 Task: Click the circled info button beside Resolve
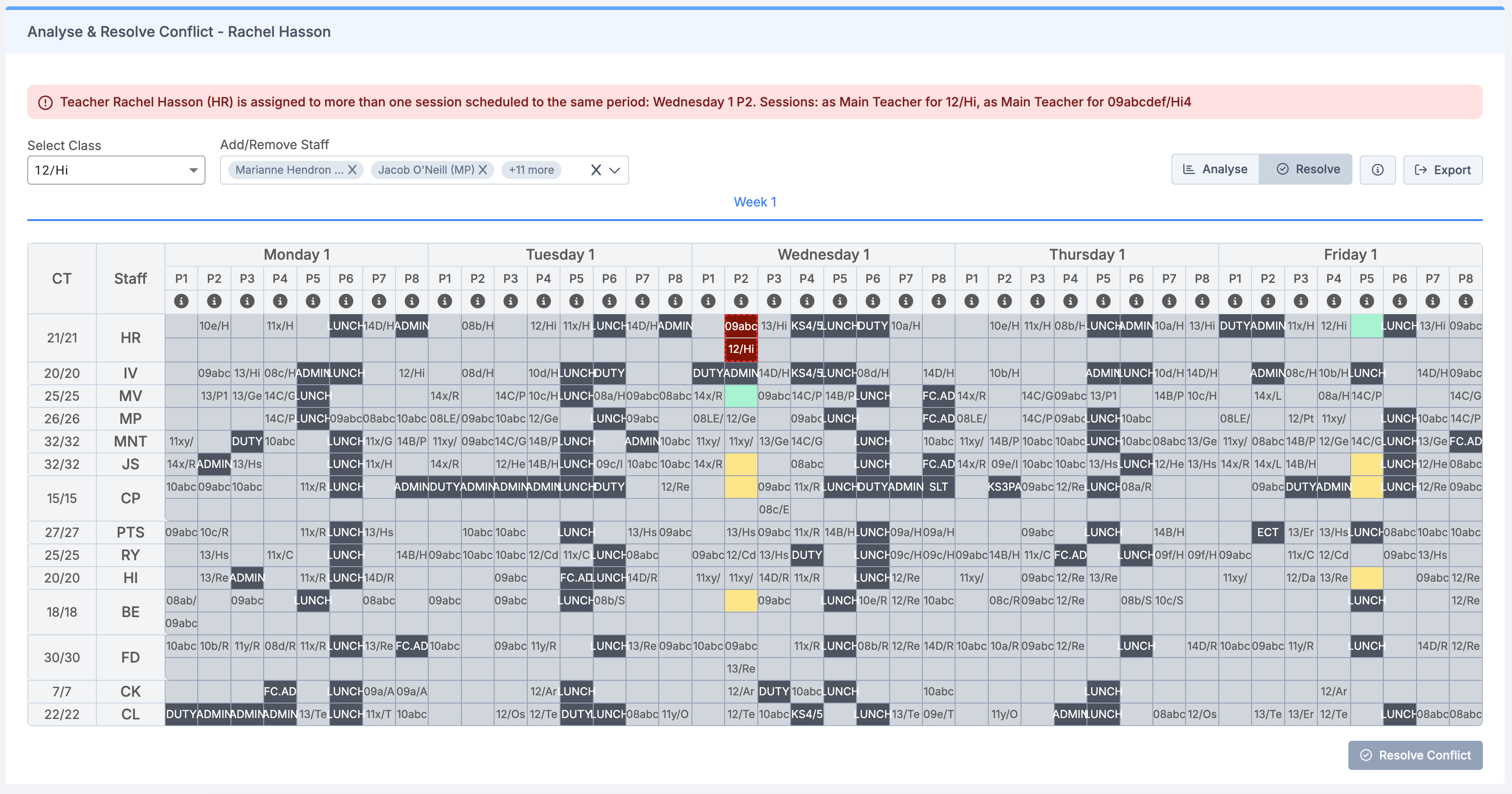click(1377, 170)
